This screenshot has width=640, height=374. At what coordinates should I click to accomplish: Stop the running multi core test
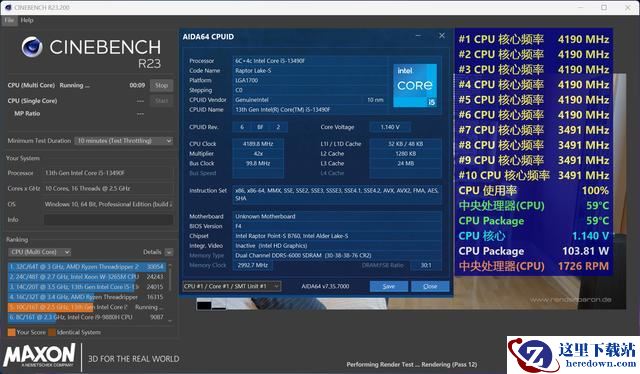point(161,85)
